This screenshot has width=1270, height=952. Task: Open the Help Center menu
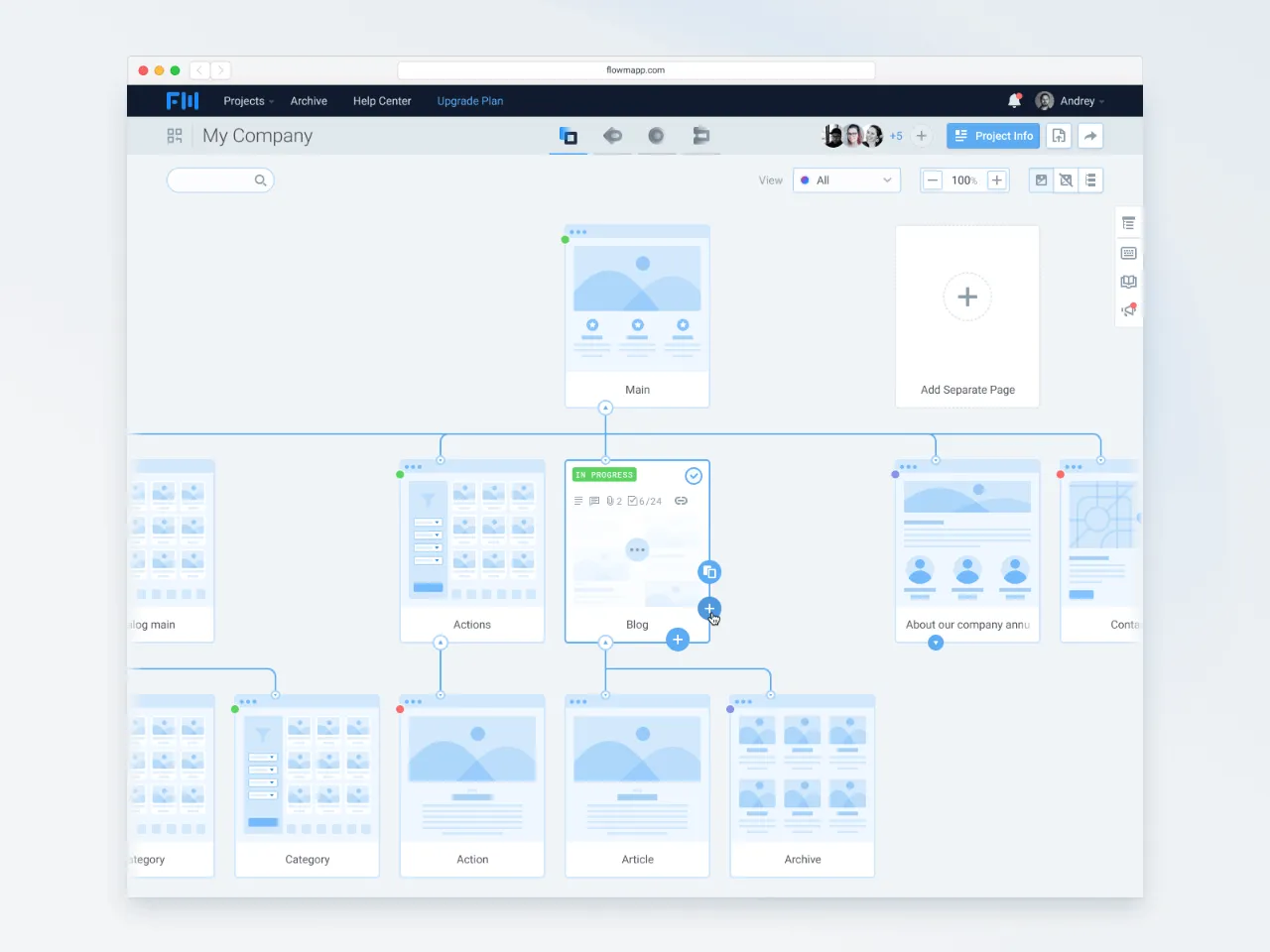coord(382,100)
